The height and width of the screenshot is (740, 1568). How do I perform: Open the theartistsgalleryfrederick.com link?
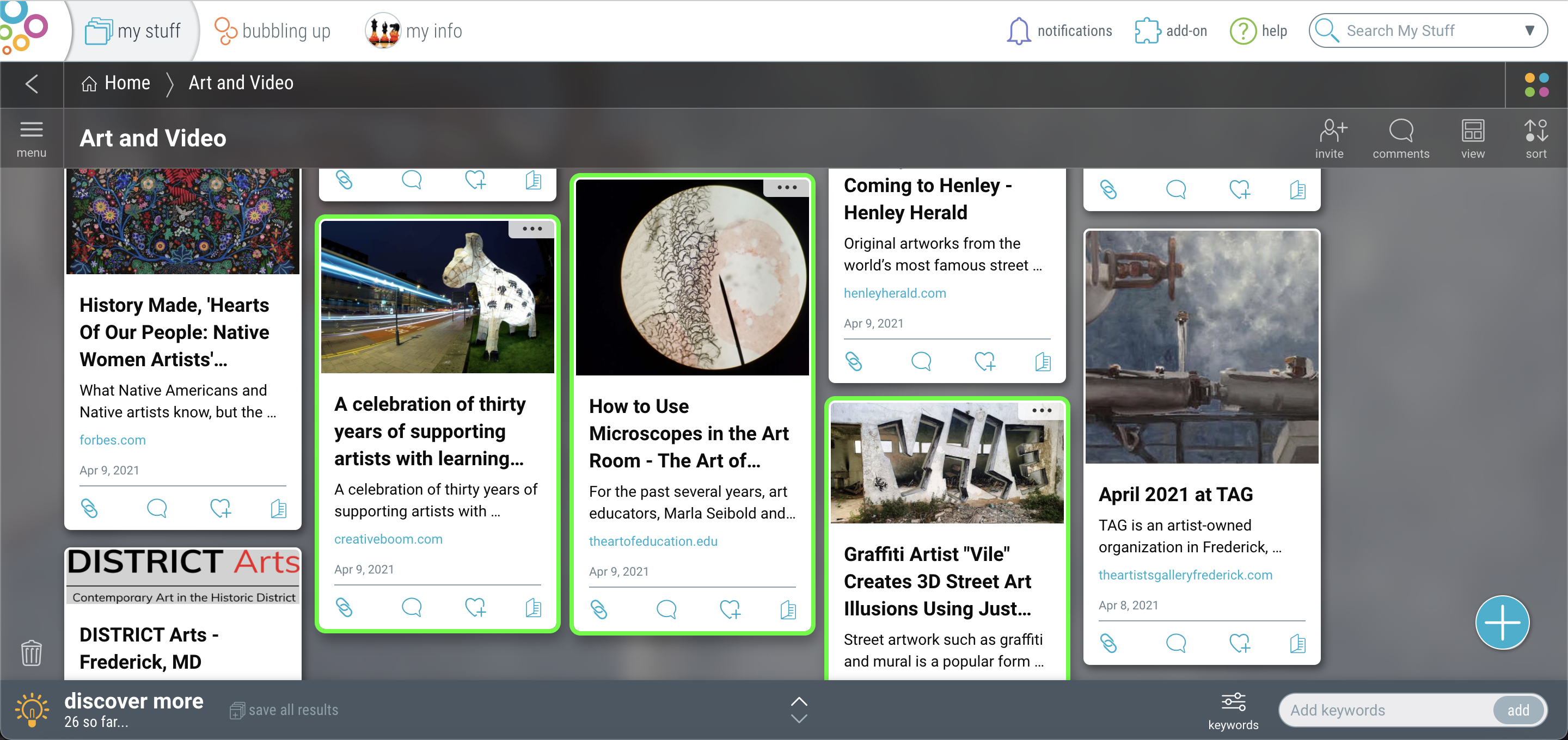[1185, 575]
